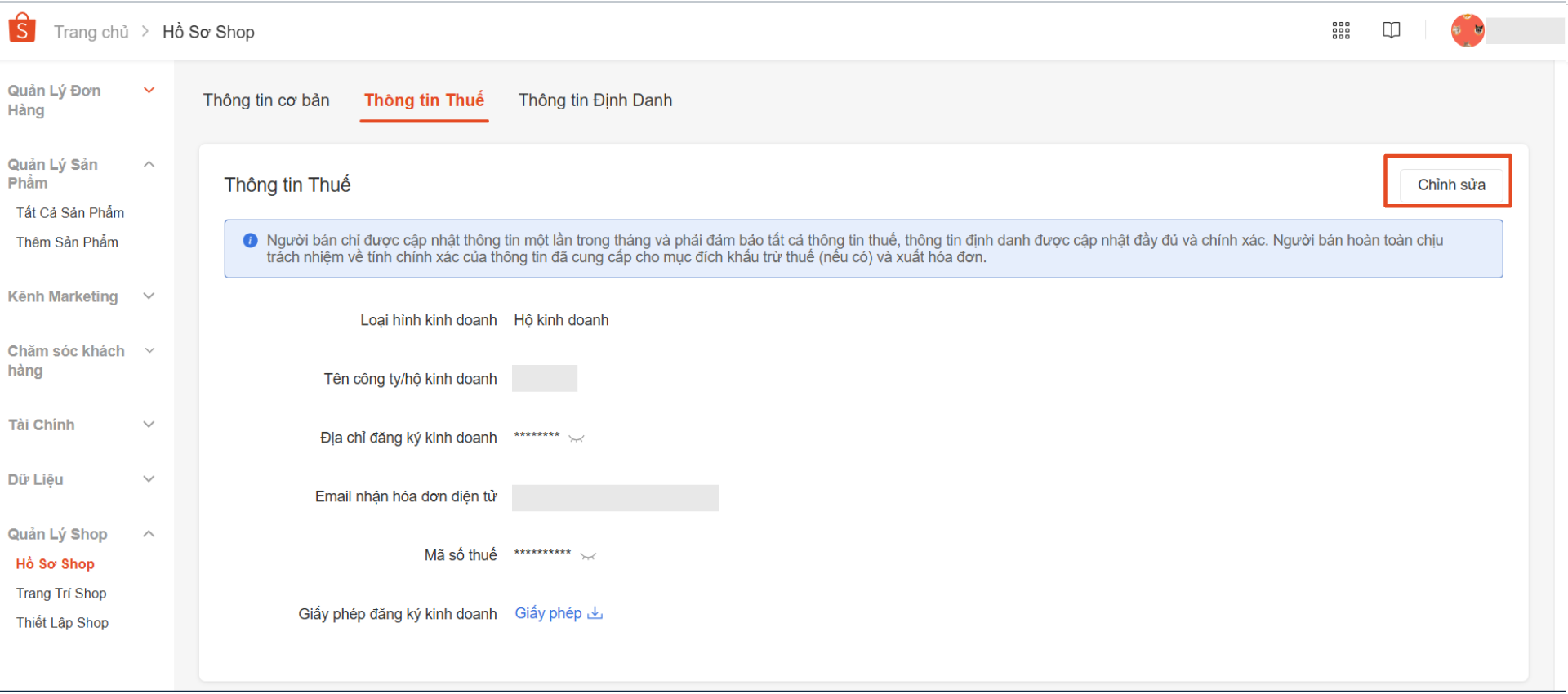Click the Chỉnh sửa button

point(1450,185)
